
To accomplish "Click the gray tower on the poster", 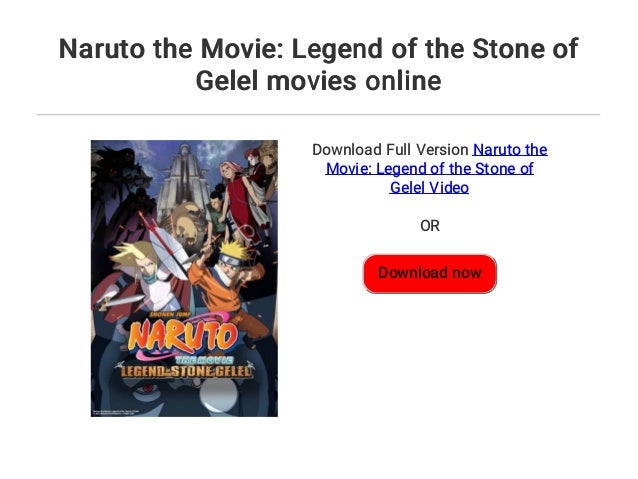I will pyautogui.click(x=184, y=179).
